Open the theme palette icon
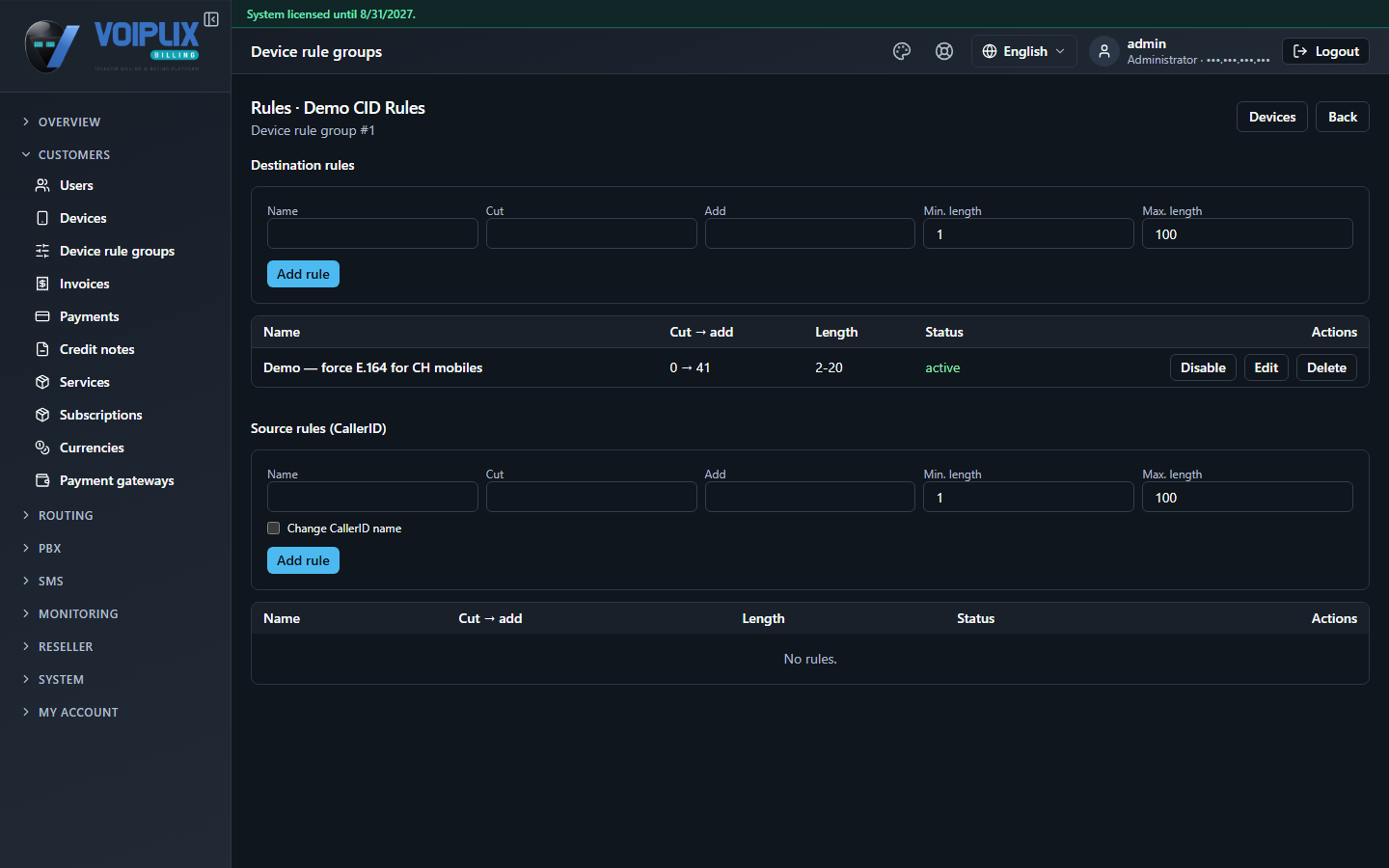Image resolution: width=1389 pixels, height=868 pixels. point(902,51)
